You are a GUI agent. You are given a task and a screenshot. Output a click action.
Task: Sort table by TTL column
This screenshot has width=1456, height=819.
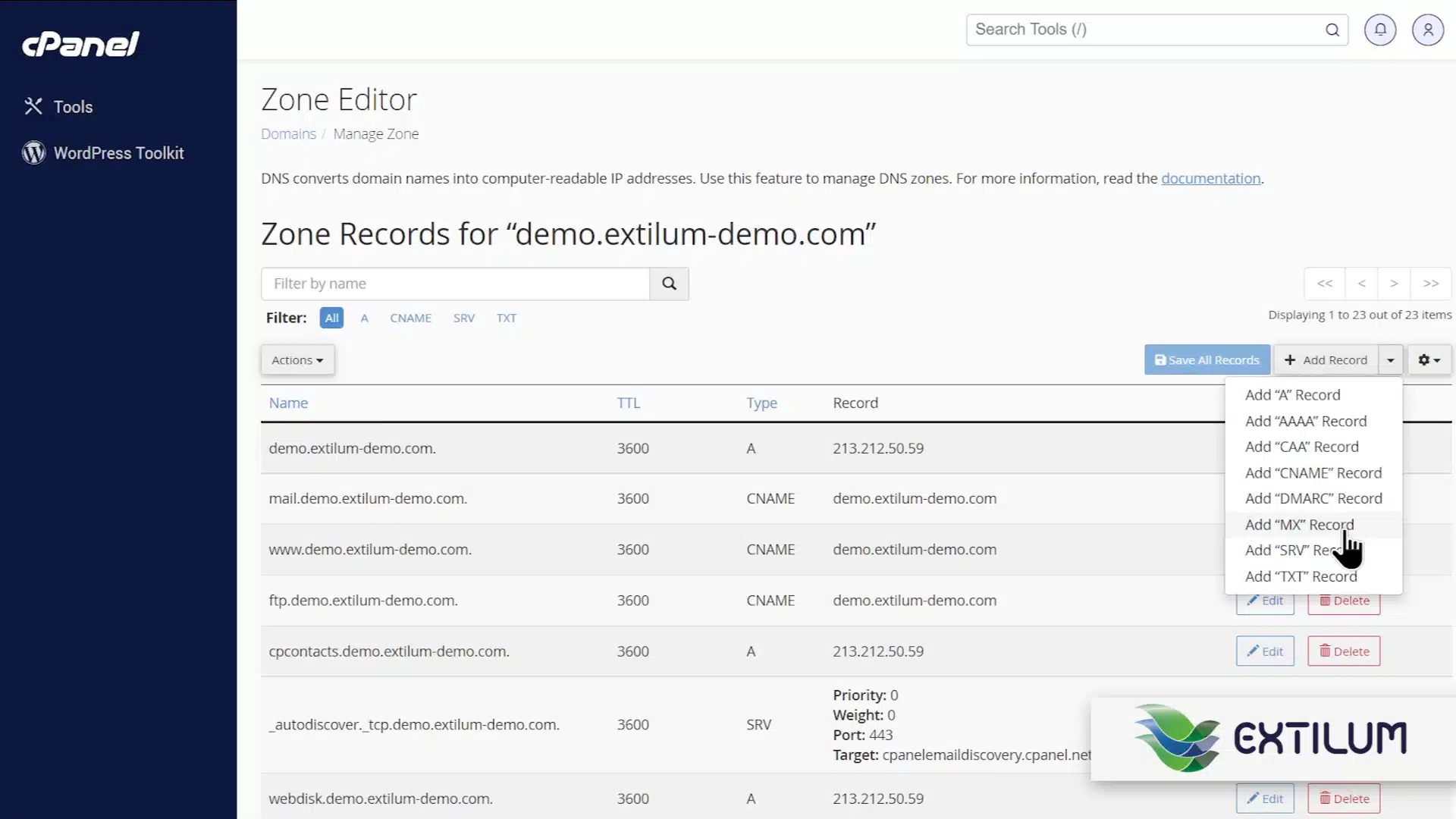[x=628, y=403]
